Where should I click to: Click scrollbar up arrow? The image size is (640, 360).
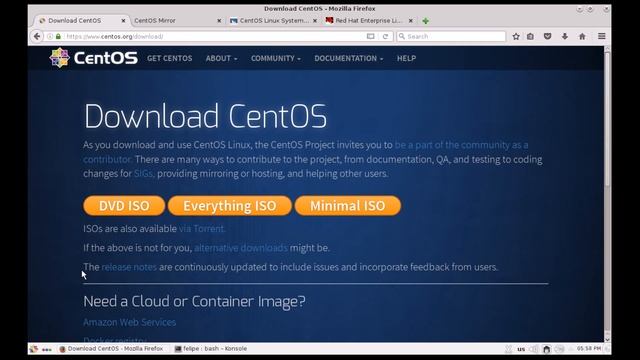point(607,49)
